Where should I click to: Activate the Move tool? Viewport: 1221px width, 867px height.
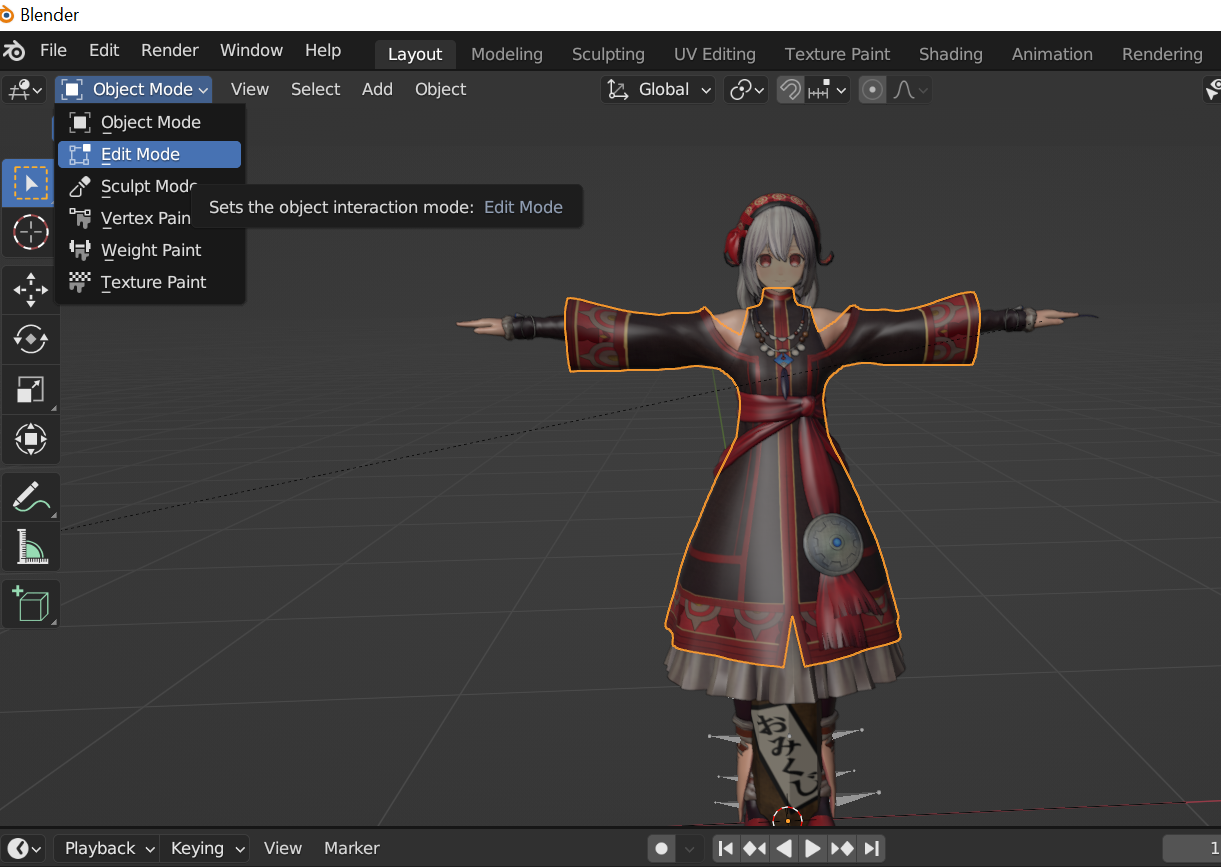(x=31, y=291)
